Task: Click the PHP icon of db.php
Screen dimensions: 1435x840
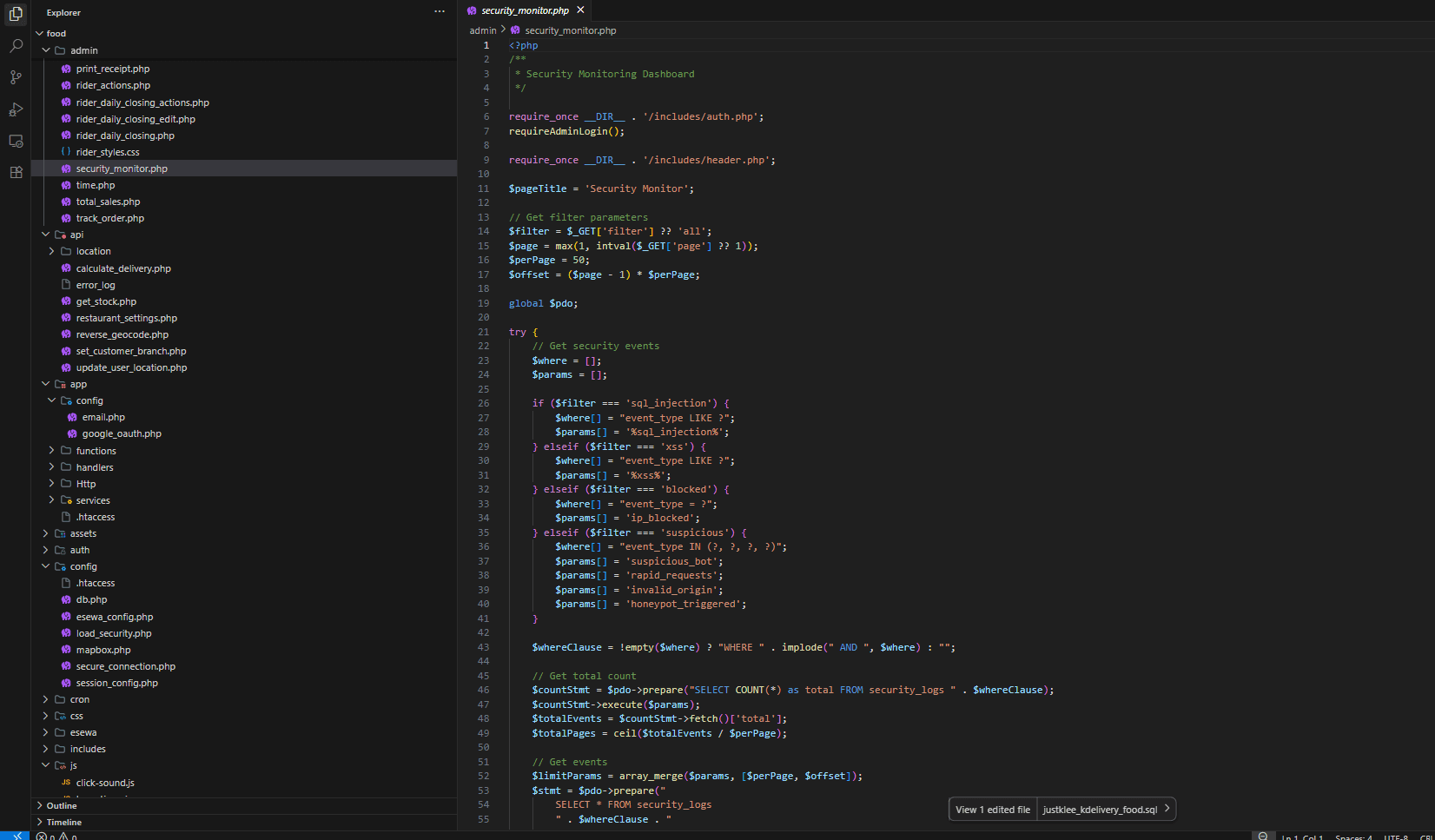Action: (66, 599)
